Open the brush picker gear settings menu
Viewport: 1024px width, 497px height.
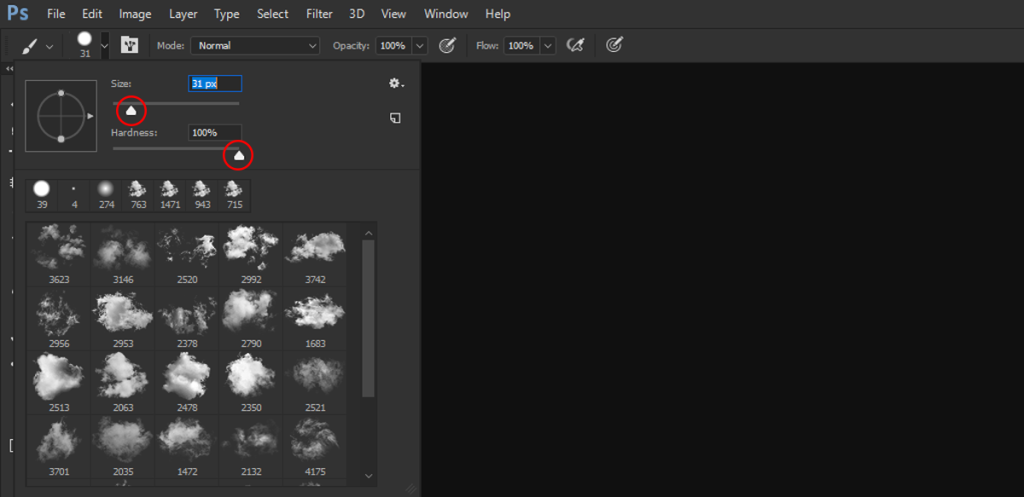click(396, 84)
